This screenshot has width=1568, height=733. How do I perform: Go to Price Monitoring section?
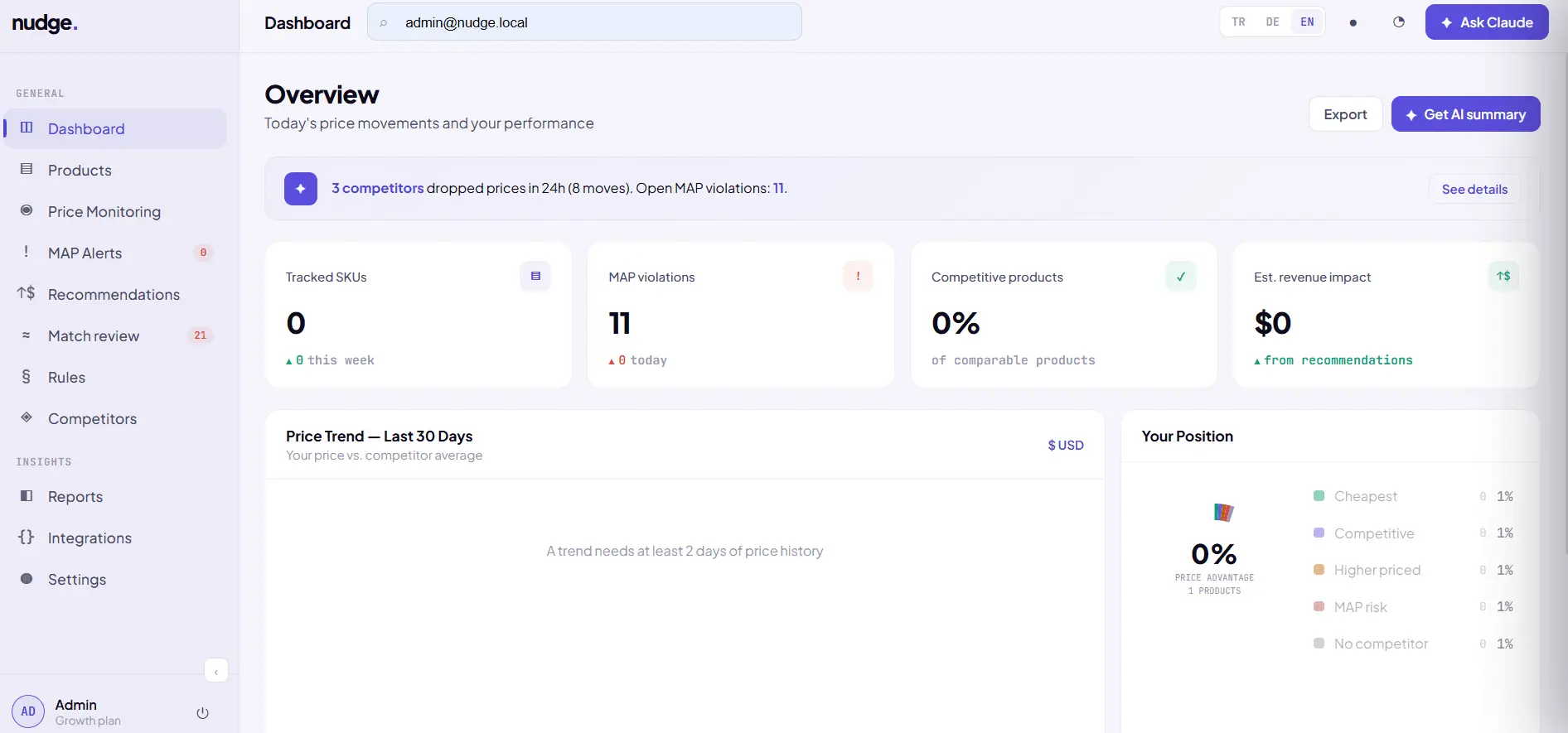tap(115, 211)
